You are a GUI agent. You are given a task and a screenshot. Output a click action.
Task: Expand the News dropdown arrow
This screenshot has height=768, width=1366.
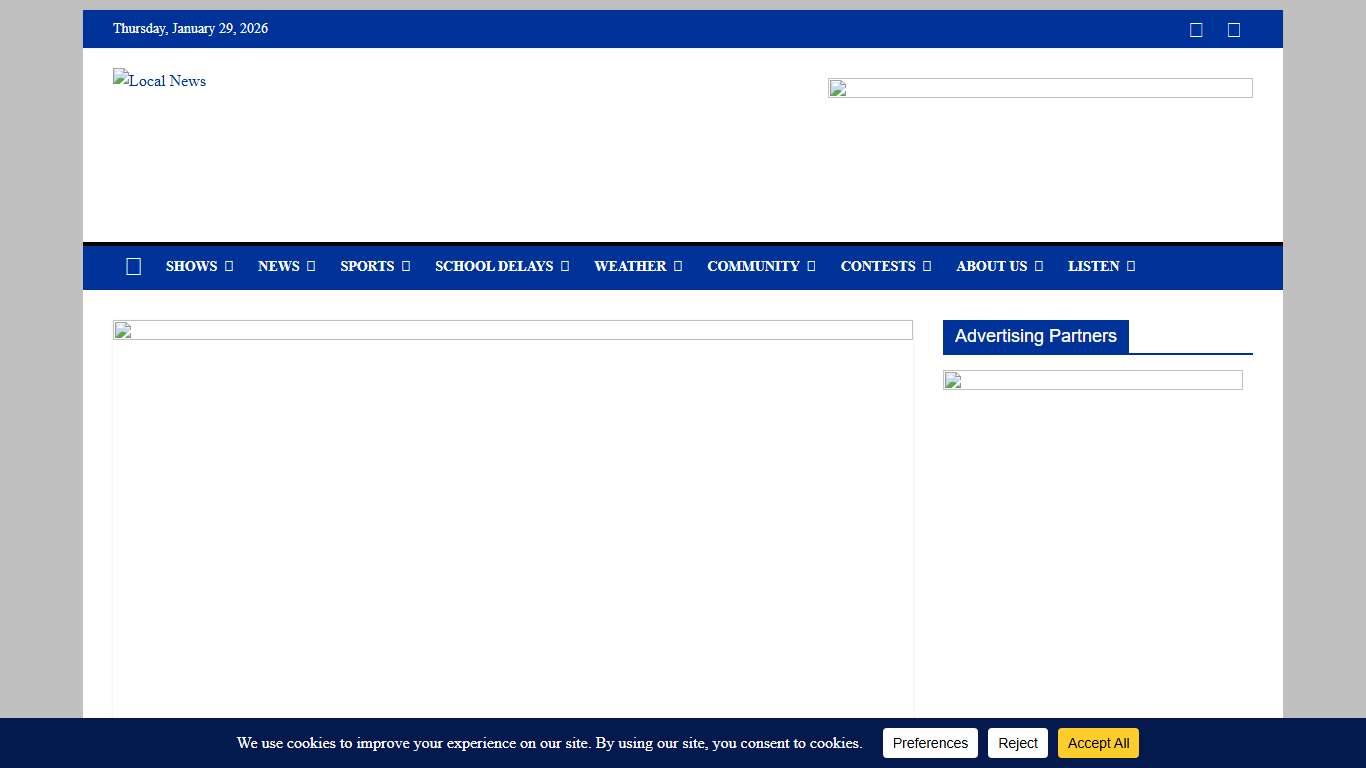click(x=311, y=267)
